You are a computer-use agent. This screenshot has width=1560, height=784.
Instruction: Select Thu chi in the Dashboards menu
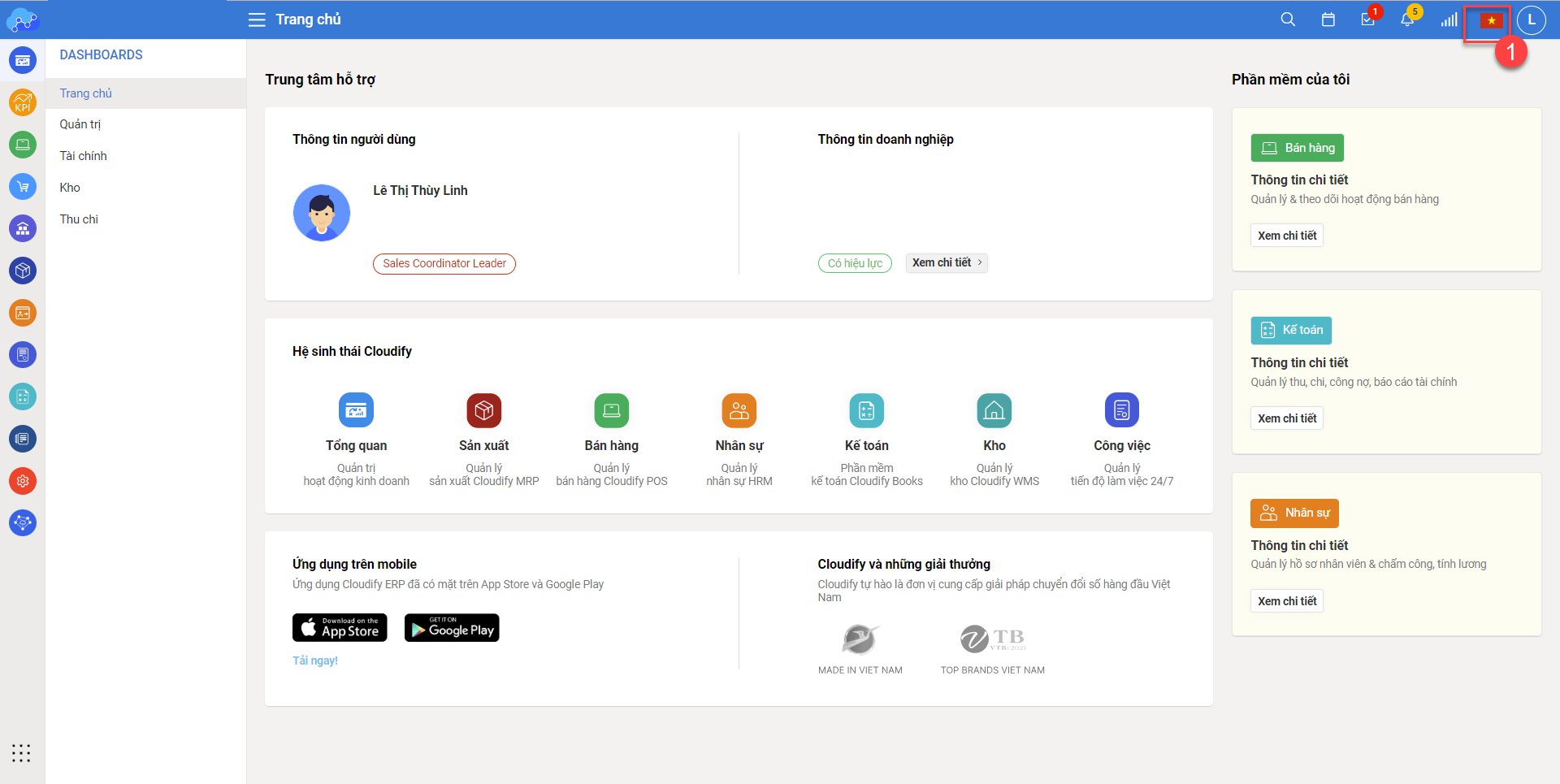point(145,219)
